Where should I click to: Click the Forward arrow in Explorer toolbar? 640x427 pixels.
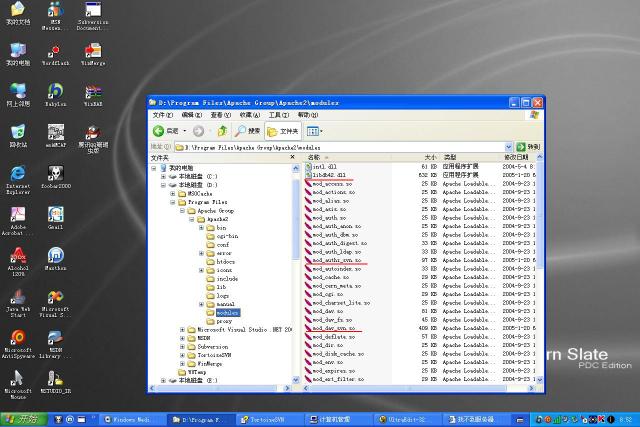click(x=198, y=131)
